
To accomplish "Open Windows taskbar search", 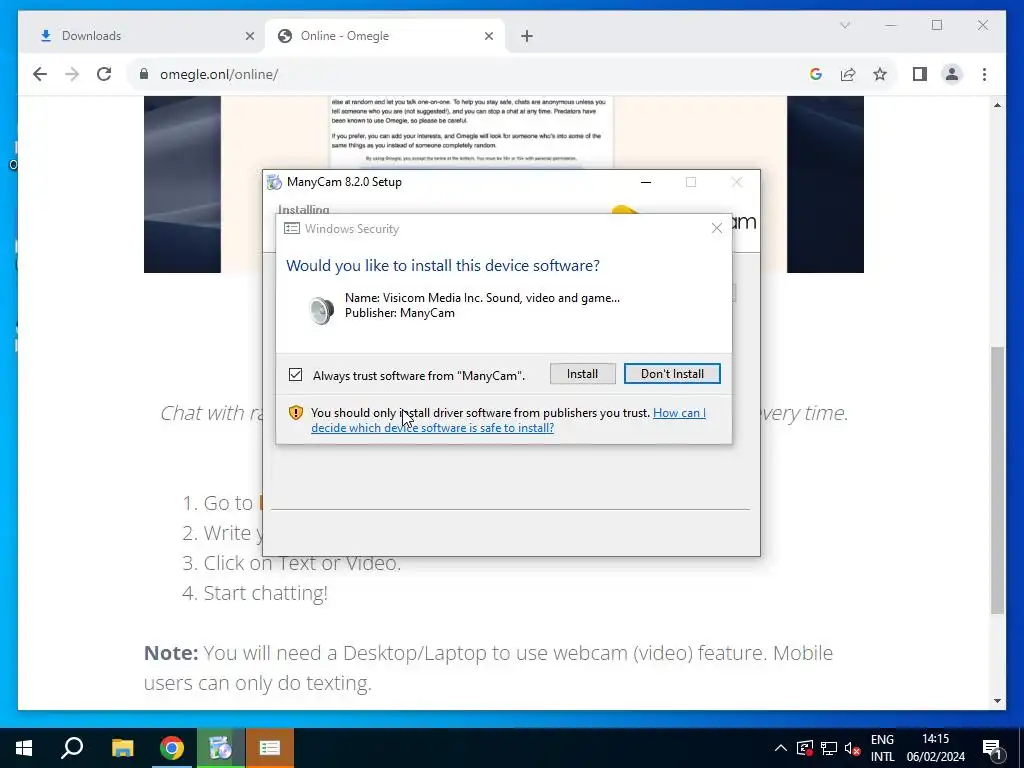I will [x=72, y=748].
